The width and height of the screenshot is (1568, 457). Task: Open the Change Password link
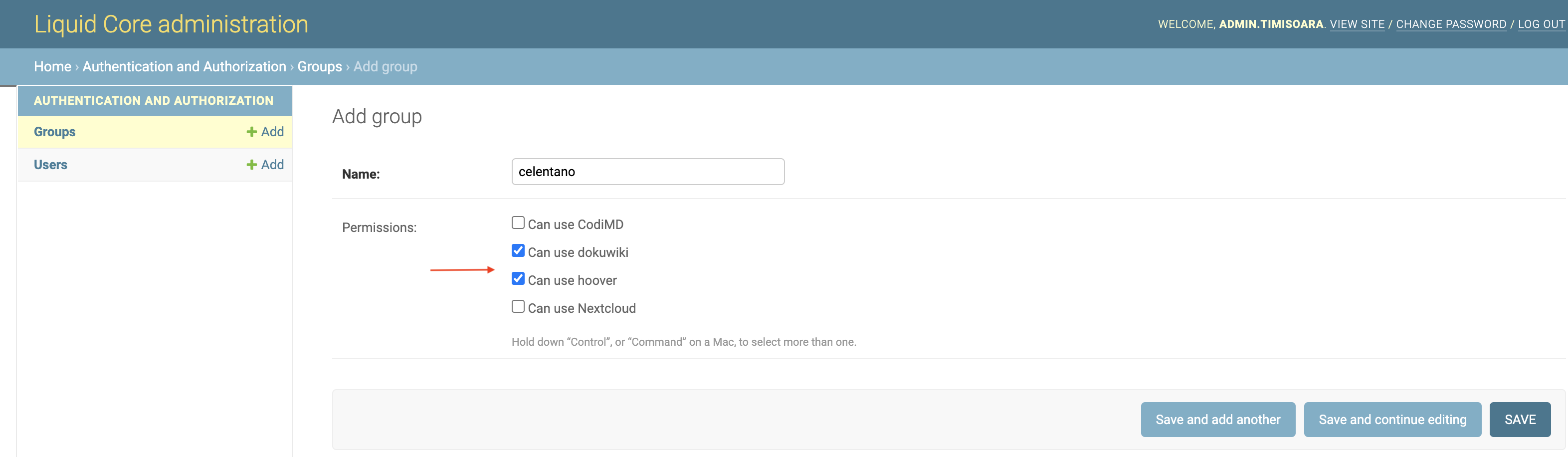pyautogui.click(x=1450, y=24)
